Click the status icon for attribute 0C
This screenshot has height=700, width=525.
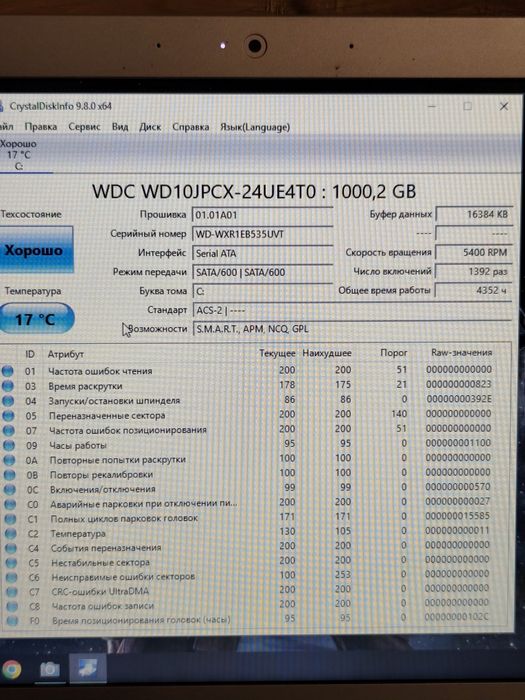point(10,489)
